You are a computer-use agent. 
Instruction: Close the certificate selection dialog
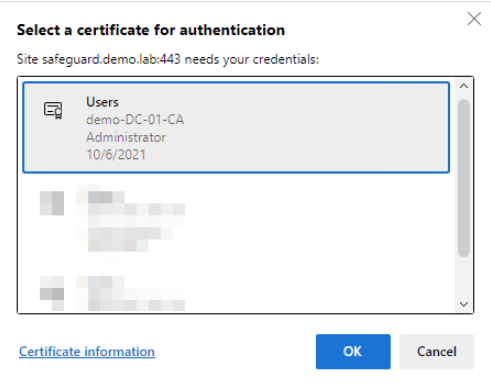(x=474, y=19)
